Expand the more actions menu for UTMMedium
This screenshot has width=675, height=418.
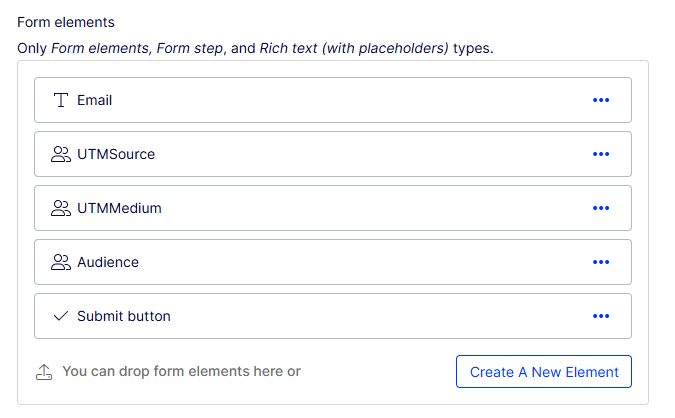tap(601, 208)
